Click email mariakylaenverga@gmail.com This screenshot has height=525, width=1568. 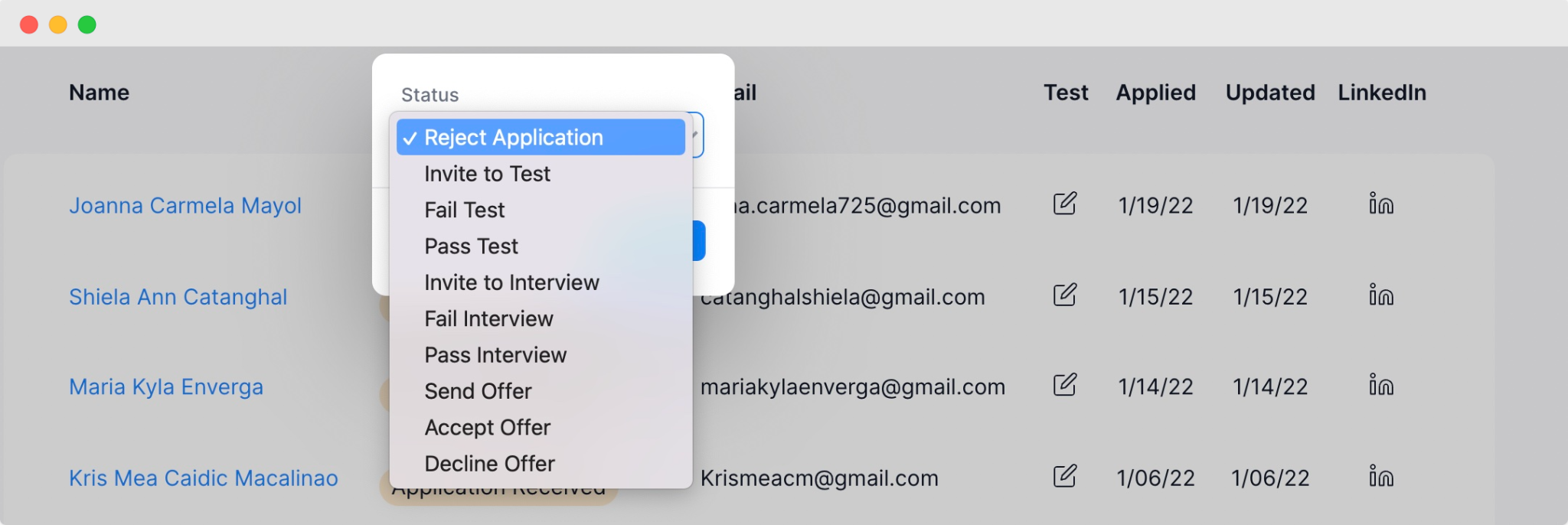click(x=853, y=387)
